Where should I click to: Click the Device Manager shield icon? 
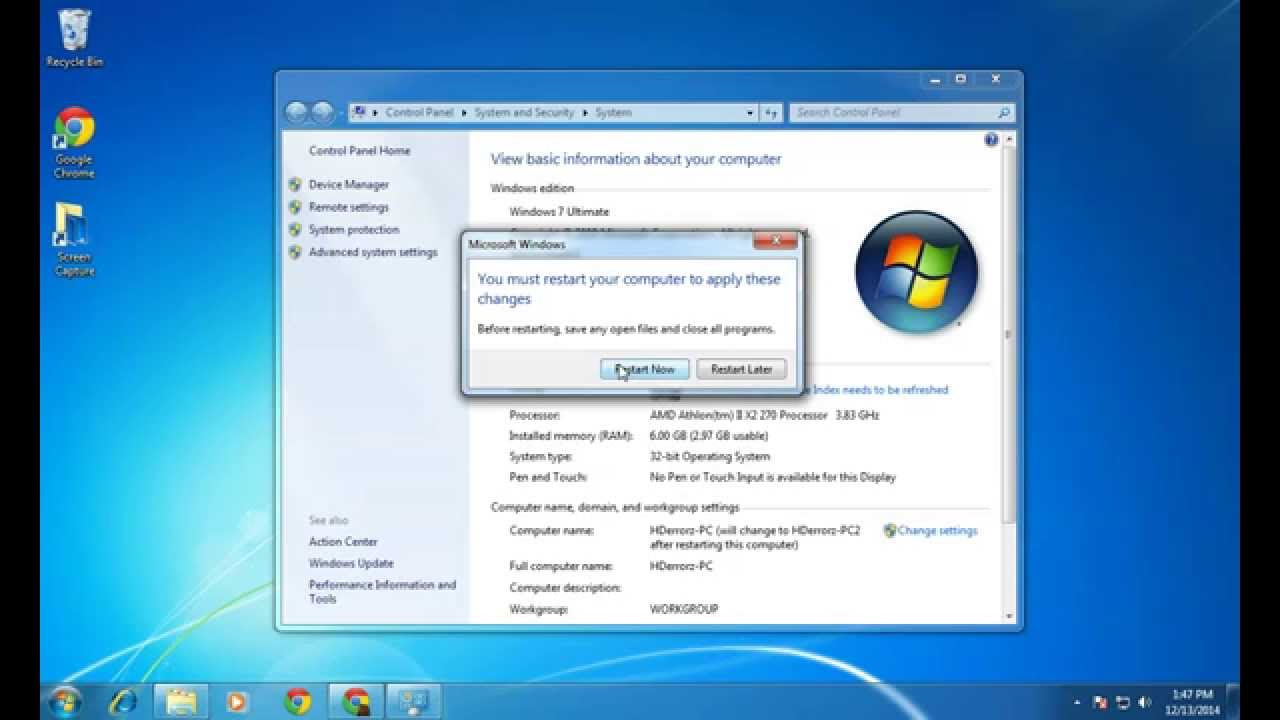[x=295, y=185]
